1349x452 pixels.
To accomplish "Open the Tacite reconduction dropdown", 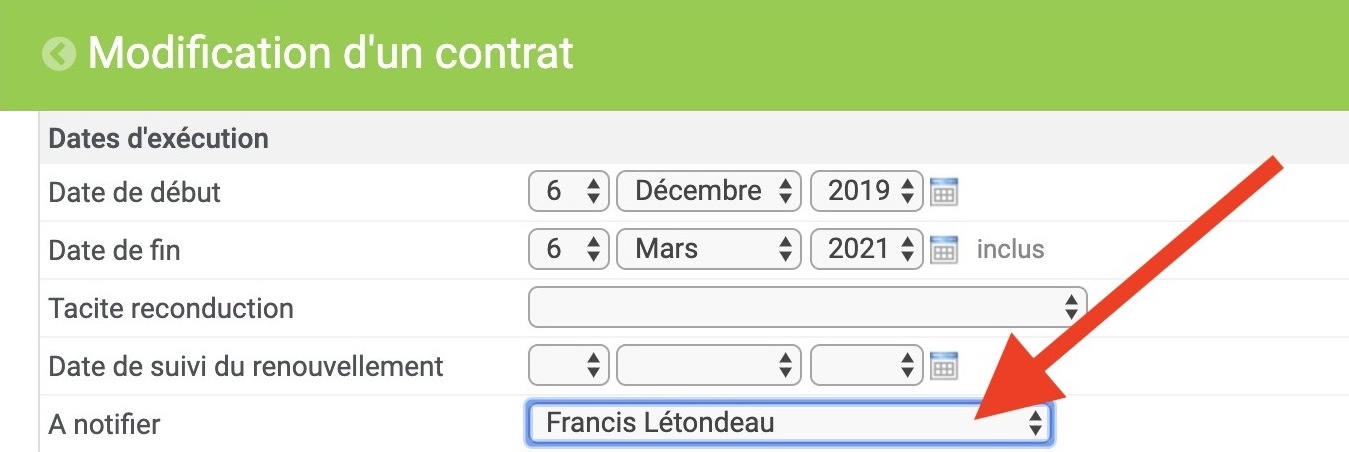I will 807,307.
